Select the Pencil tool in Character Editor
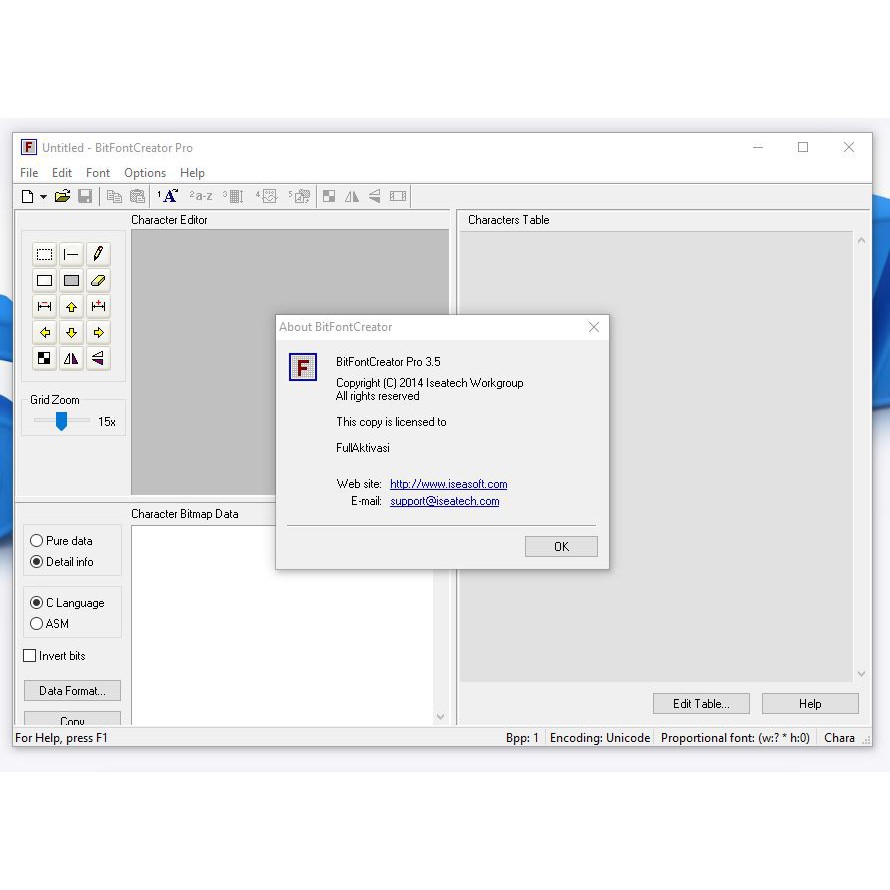The image size is (890, 890). [98, 253]
